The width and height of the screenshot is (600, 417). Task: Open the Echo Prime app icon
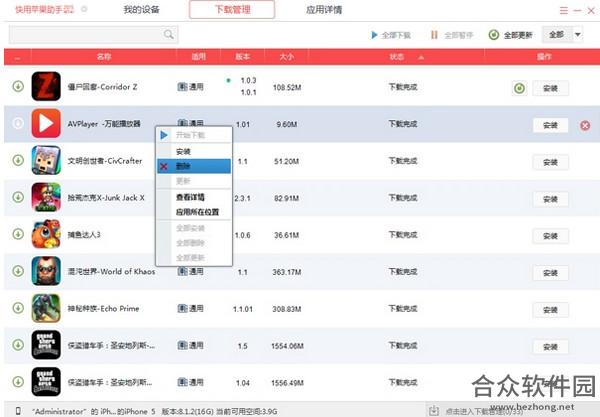click(46, 308)
